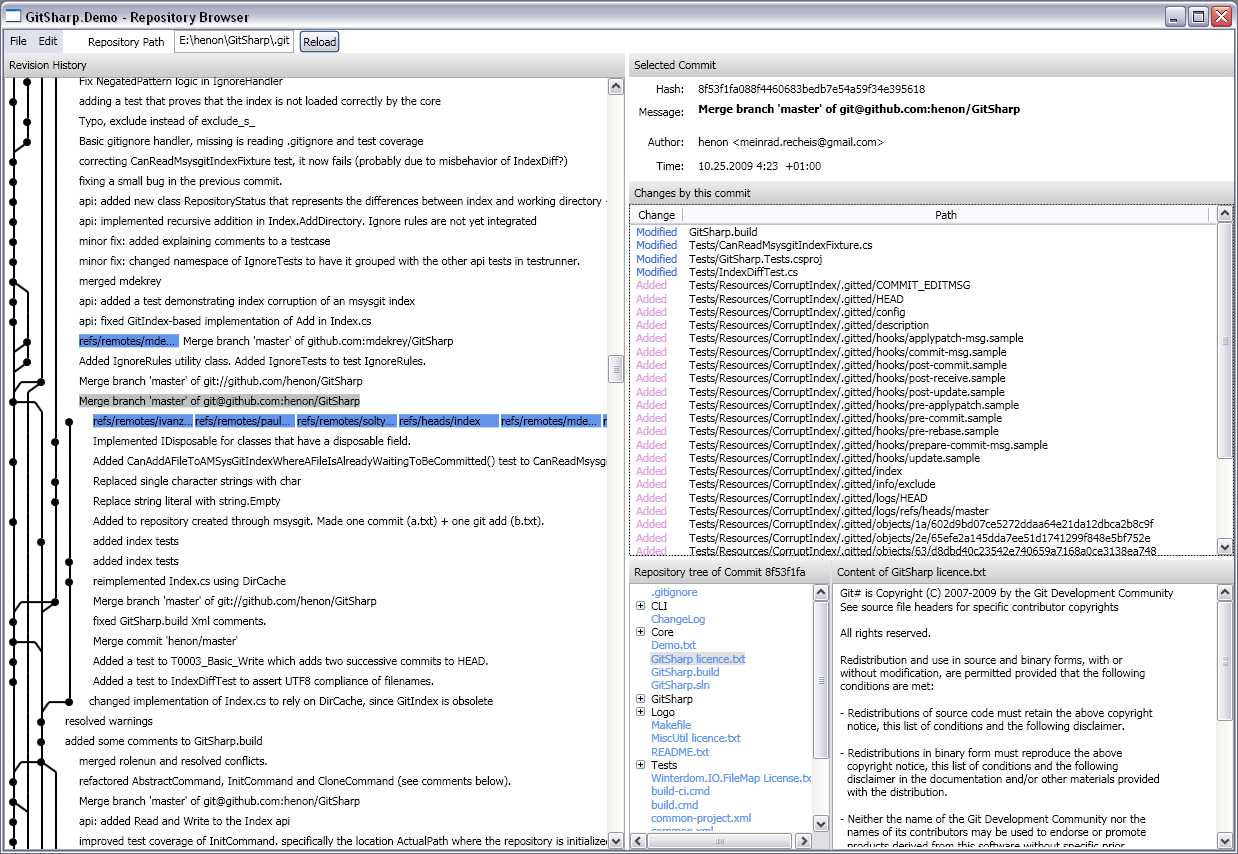
Task: Open MiscUtil licence.txt file
Action: 696,738
